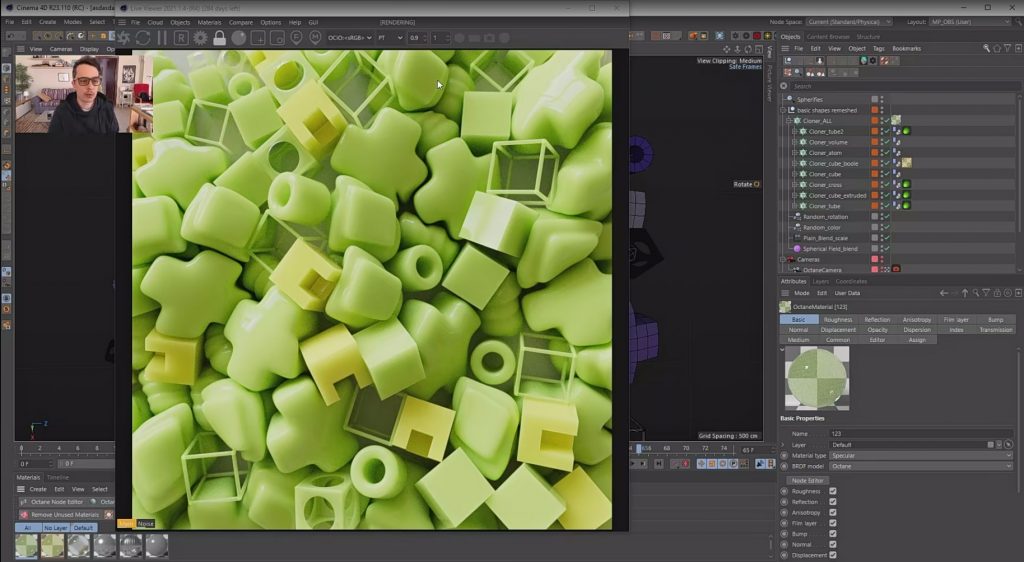Viewport: 1024px width, 562px height.
Task: Click up arrow in Attributes panel toolbar
Action: [x=965, y=293]
